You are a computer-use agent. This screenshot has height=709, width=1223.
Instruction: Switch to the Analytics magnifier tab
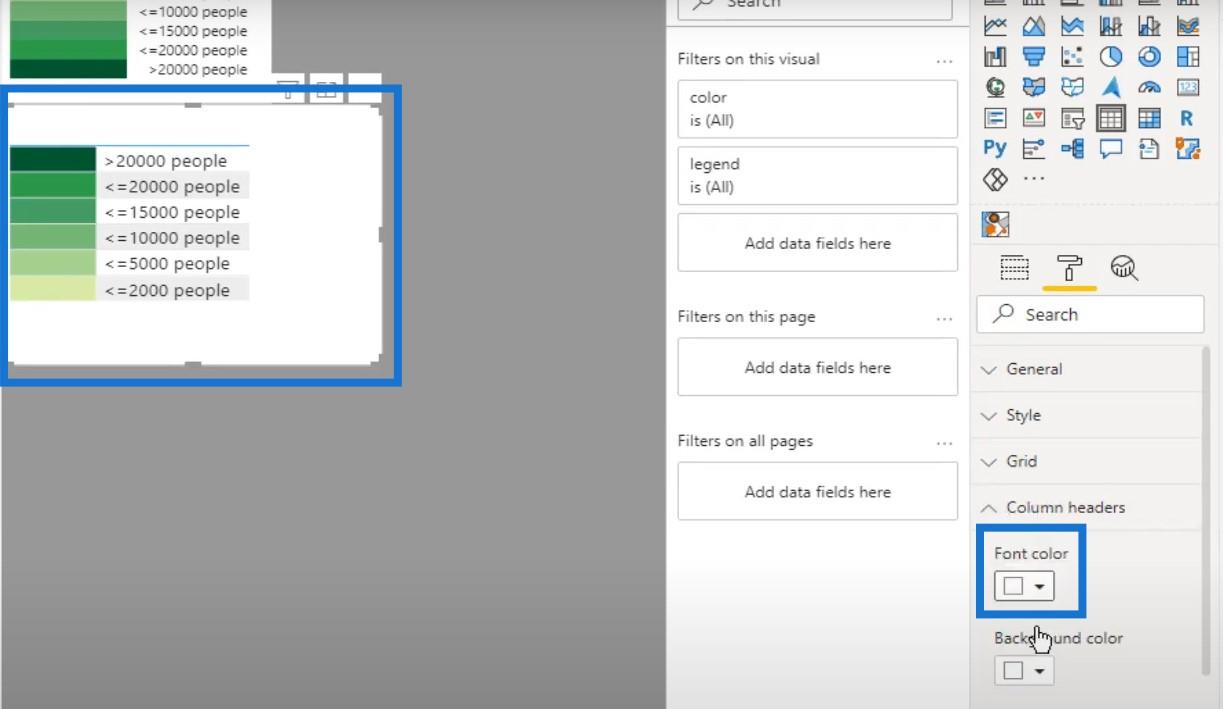coord(1124,268)
